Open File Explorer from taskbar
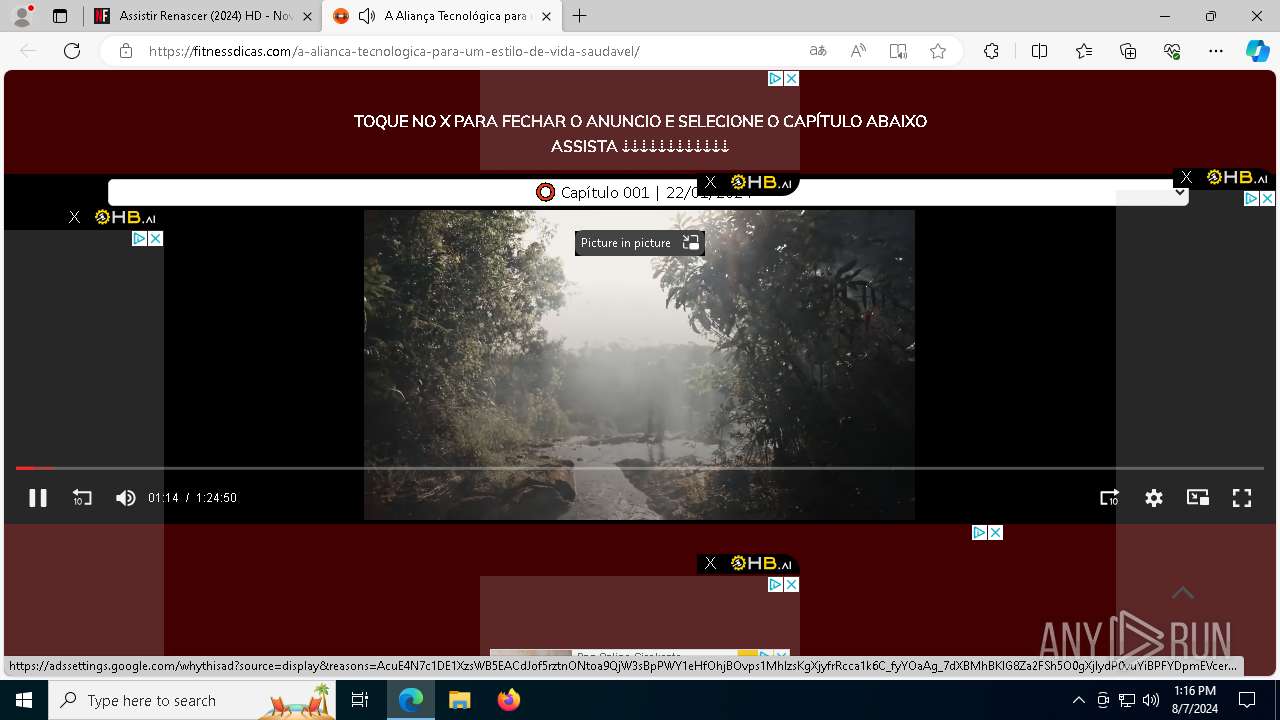The image size is (1280, 720). 459,700
